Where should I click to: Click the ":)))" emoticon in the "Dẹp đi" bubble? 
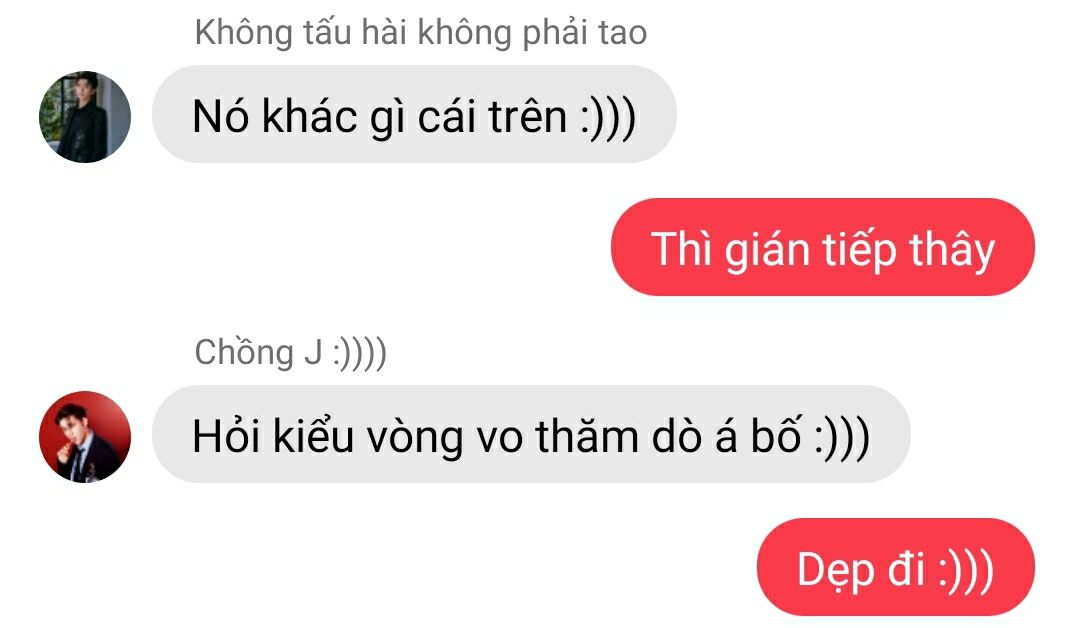pos(961,570)
